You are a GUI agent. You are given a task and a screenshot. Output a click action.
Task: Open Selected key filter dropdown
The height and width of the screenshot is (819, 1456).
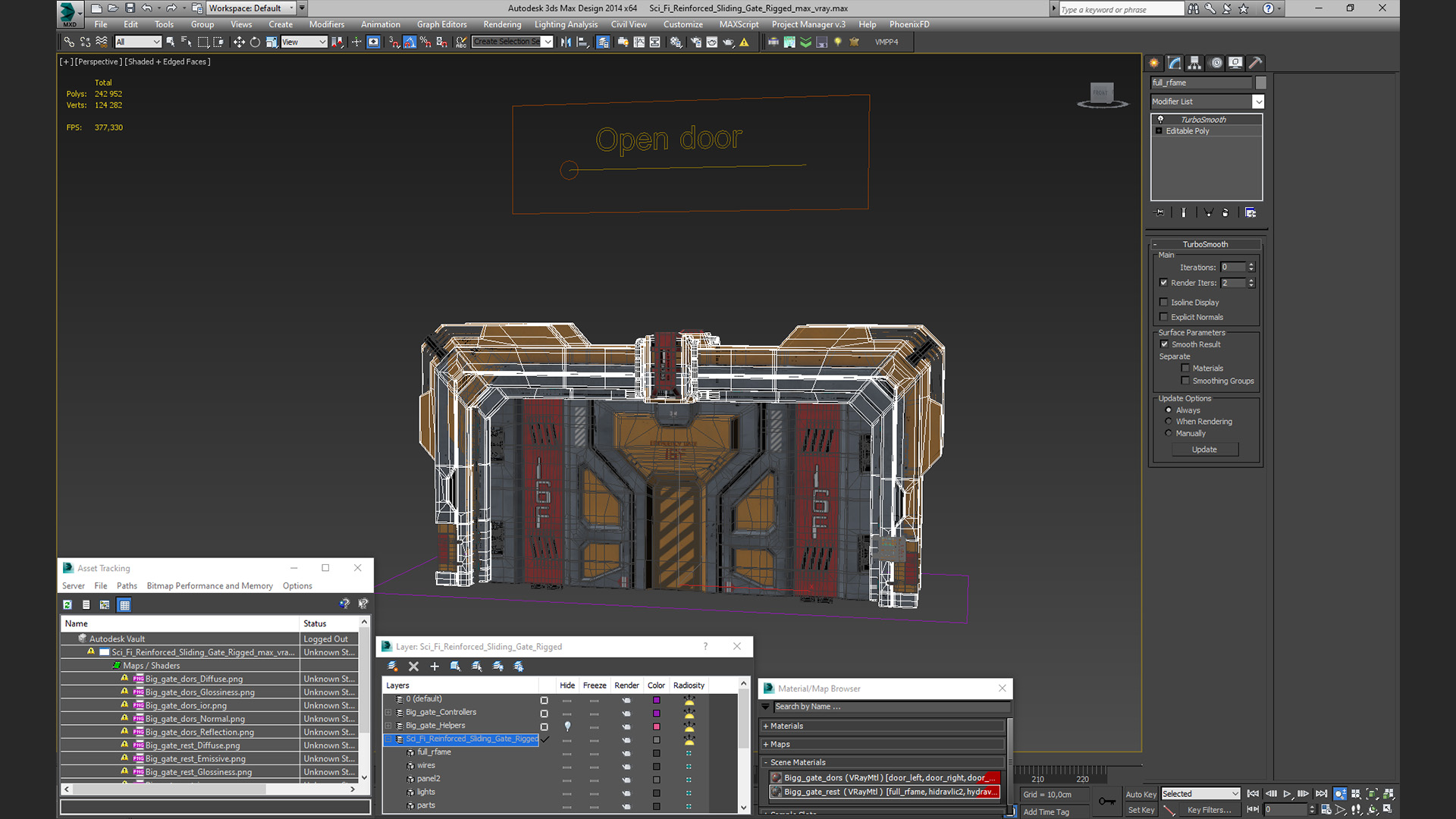pyautogui.click(x=1200, y=794)
